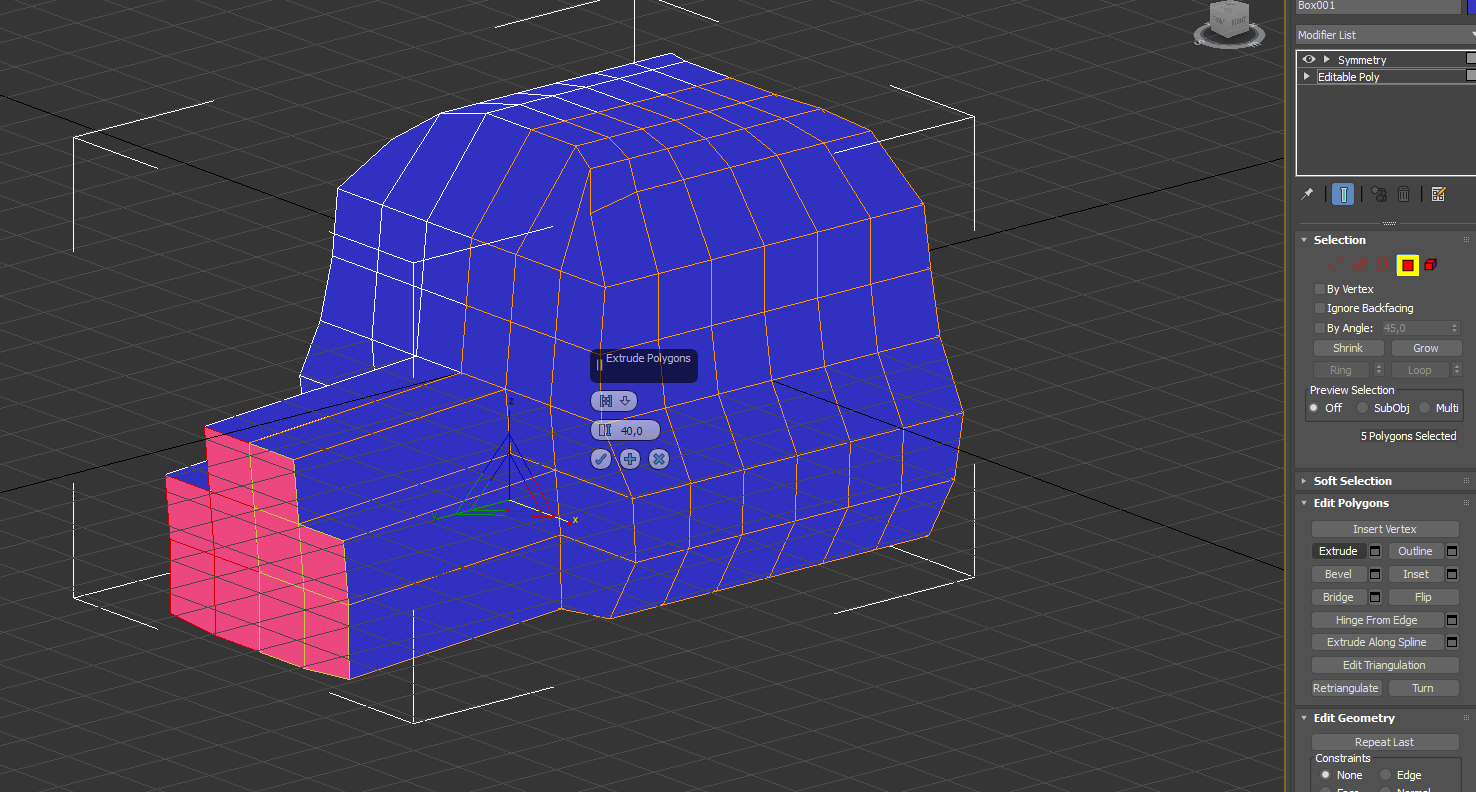This screenshot has height=792, width=1476.
Task: Select Edge constraint radio
Action: 1386,775
